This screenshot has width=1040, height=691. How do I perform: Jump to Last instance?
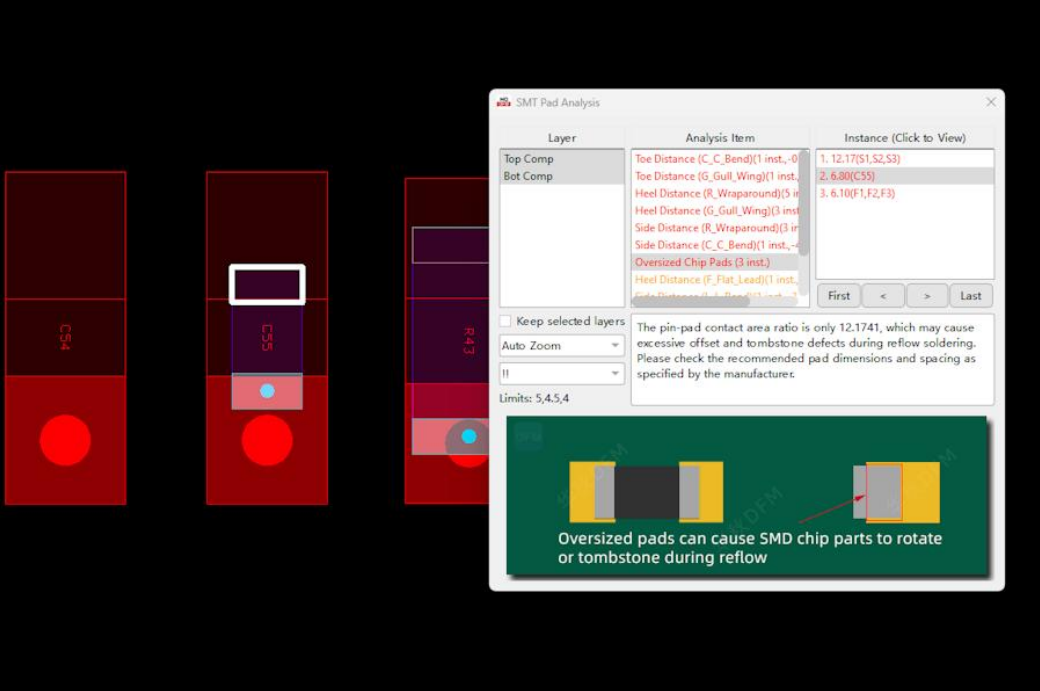point(971,296)
